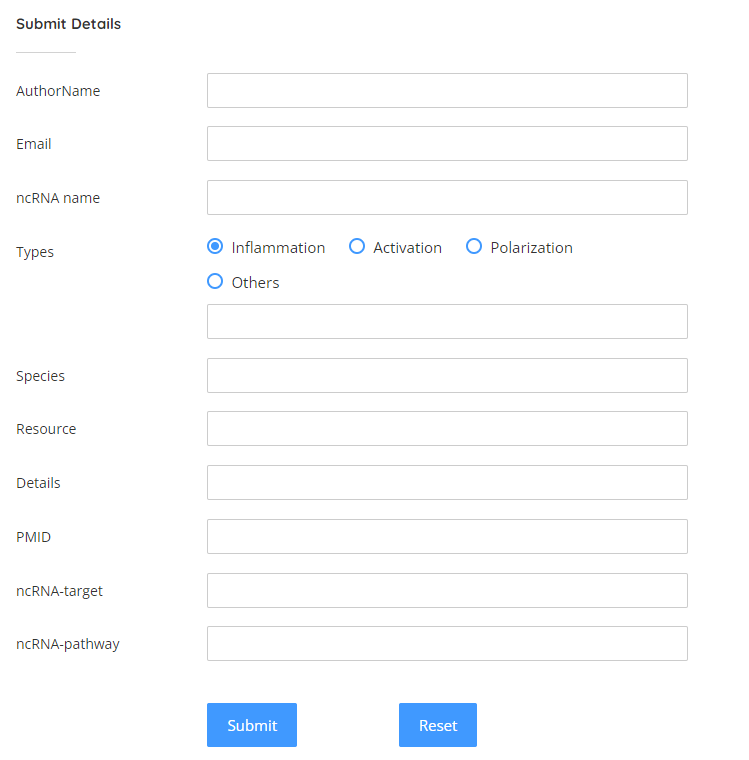Select the Polarization radio button
Screen dimensions: 749x760
point(474,247)
